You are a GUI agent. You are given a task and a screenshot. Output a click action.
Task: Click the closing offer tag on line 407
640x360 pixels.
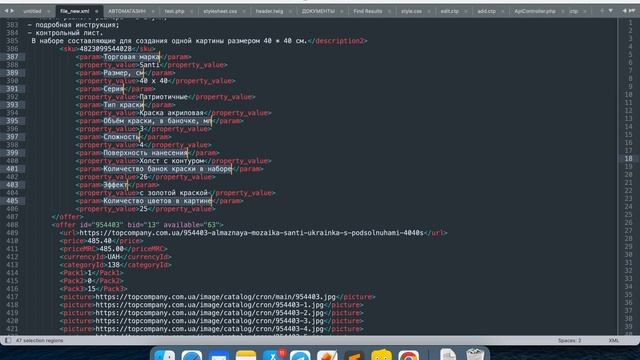(x=67, y=217)
